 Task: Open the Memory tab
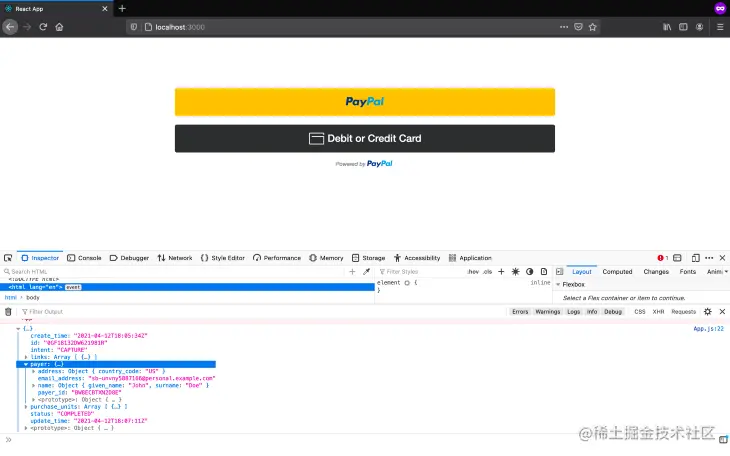click(326, 258)
